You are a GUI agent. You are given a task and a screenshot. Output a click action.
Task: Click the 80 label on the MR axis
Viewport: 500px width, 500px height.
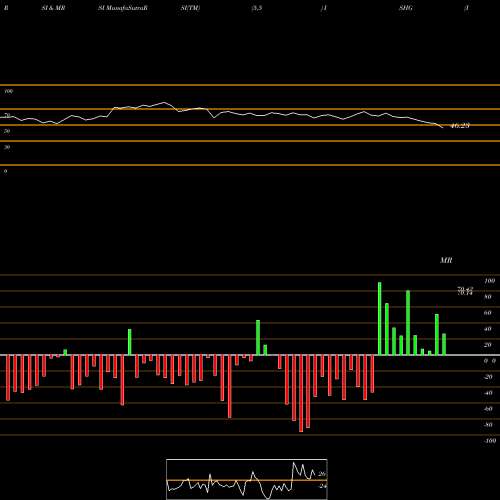click(x=488, y=297)
